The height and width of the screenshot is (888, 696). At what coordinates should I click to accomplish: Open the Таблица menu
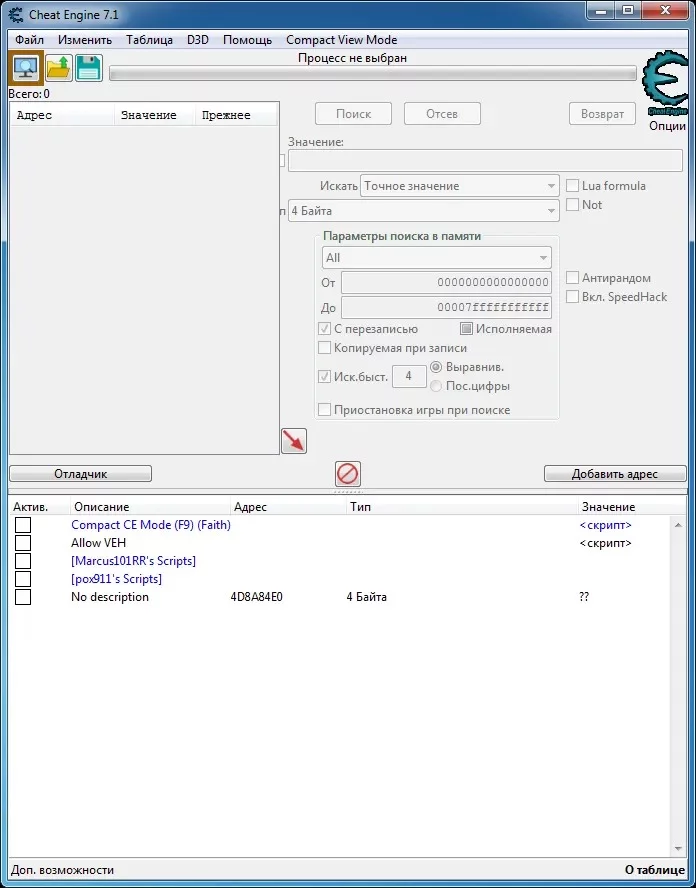[x=149, y=40]
